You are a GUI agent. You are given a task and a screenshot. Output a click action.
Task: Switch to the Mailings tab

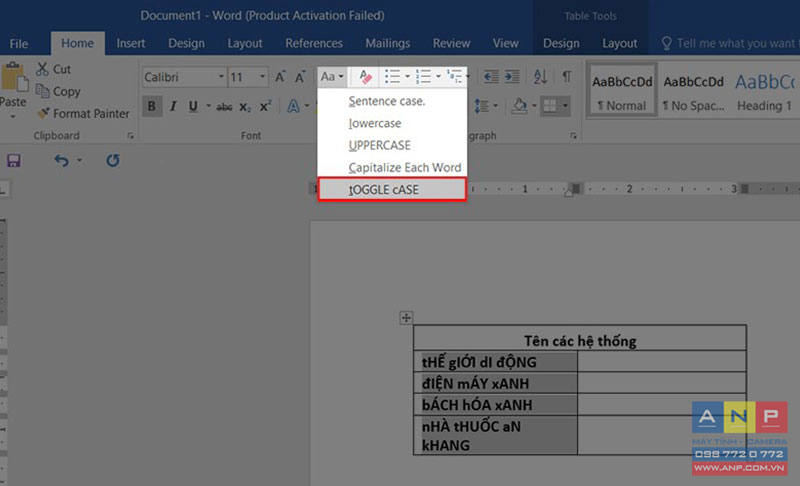[x=388, y=43]
